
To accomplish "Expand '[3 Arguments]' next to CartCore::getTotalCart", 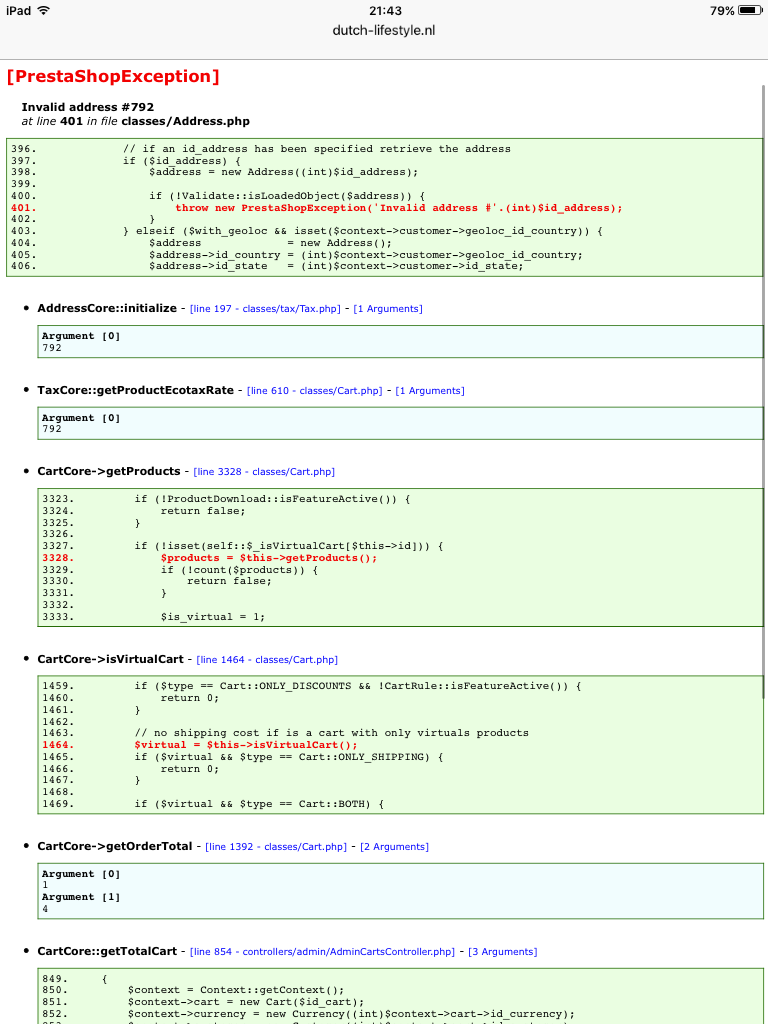I will pyautogui.click(x=503, y=952).
